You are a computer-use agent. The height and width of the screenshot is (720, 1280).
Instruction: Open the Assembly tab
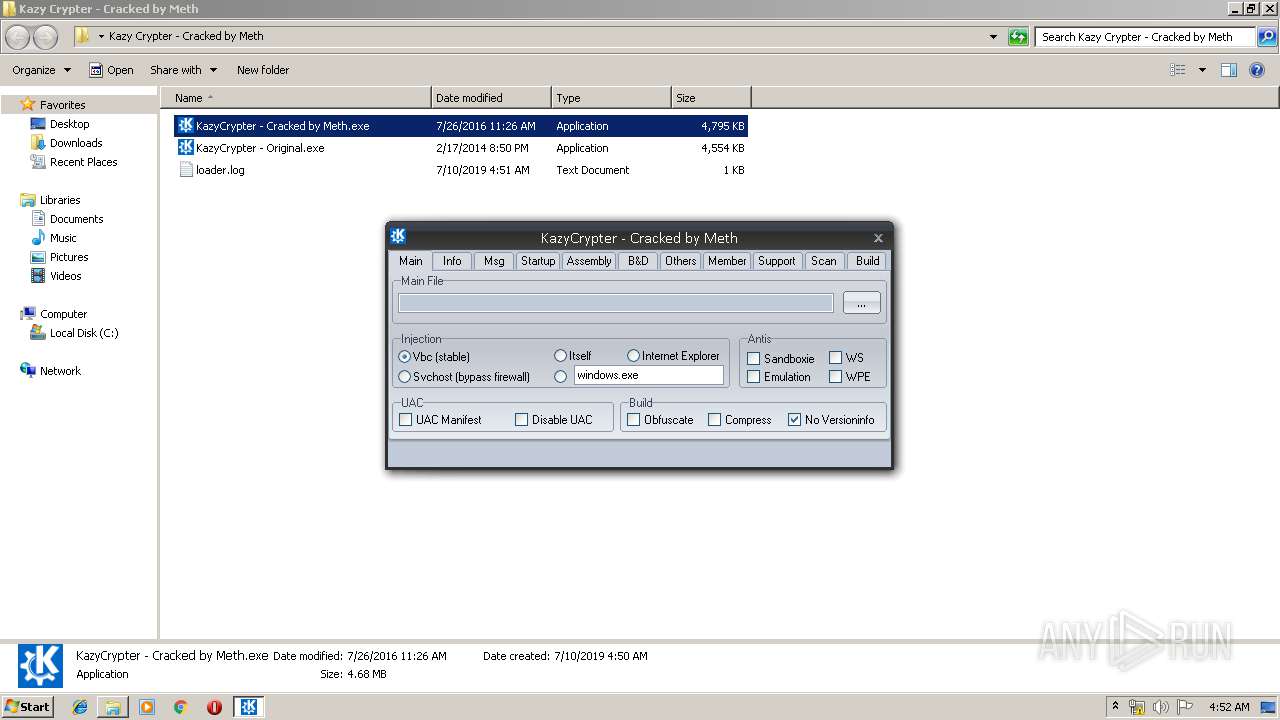pos(589,261)
